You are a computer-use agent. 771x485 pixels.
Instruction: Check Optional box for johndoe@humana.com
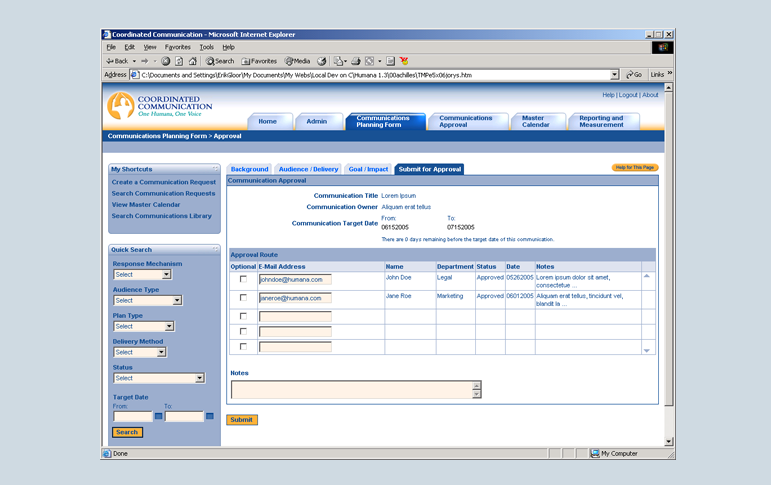(x=243, y=280)
